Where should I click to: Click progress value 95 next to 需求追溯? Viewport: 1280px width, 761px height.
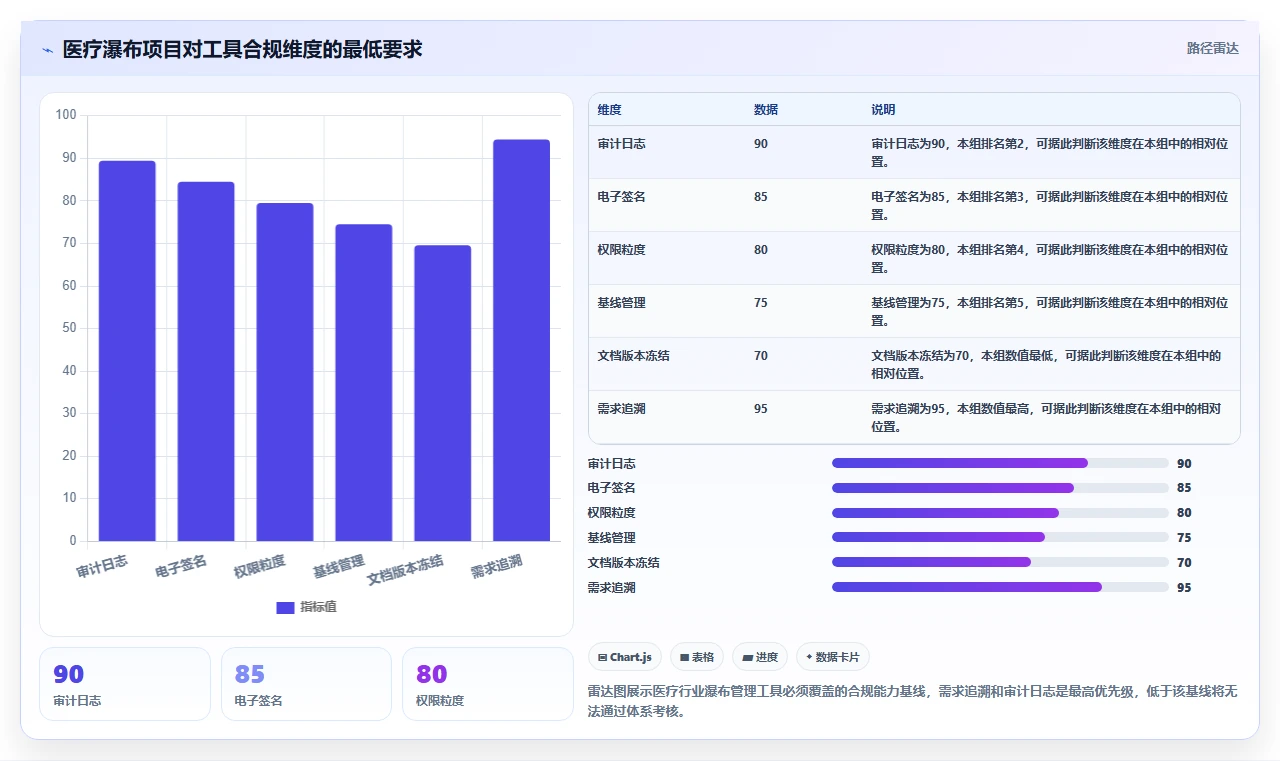coord(1184,588)
